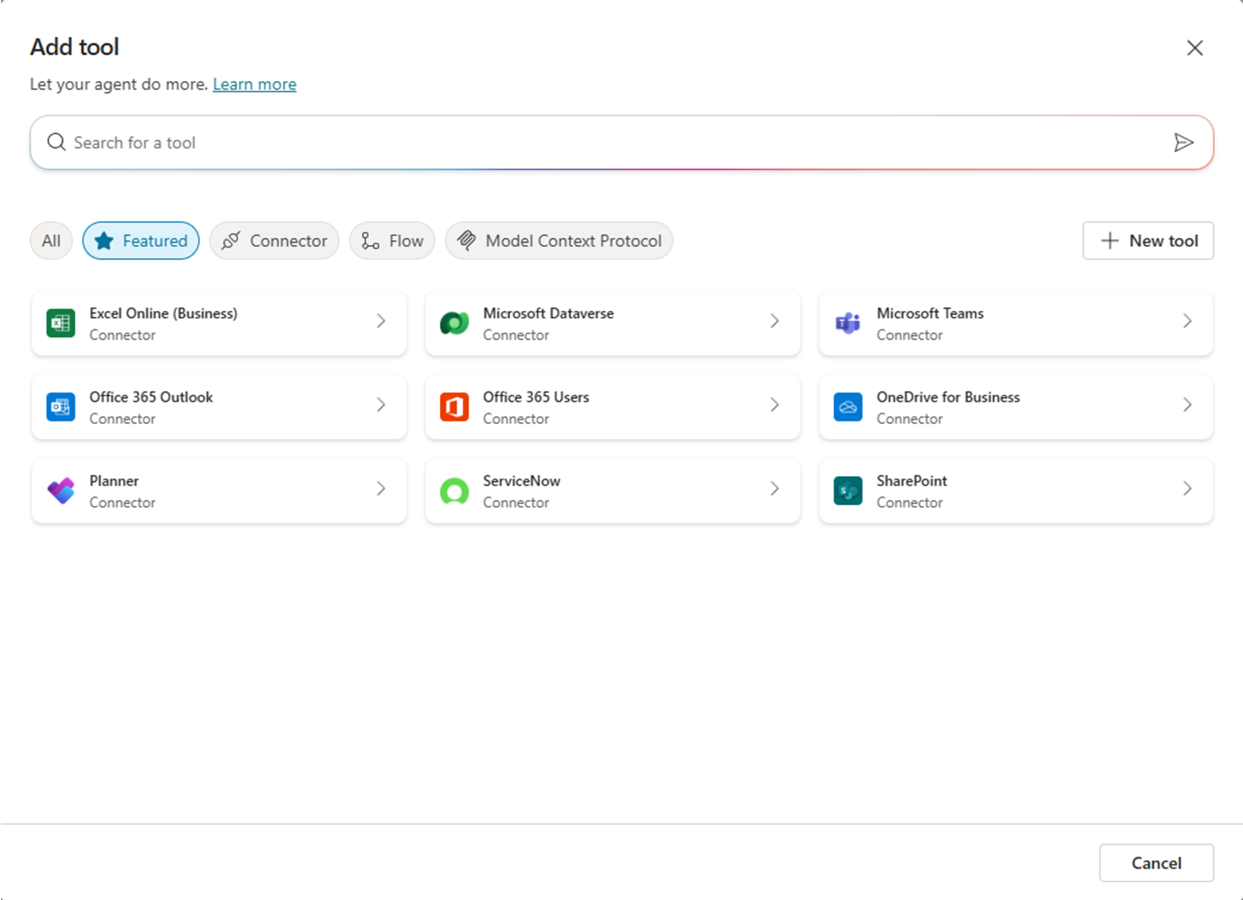Click the Excel Online (Business) icon
Image resolution: width=1243 pixels, height=900 pixels.
[x=61, y=323]
